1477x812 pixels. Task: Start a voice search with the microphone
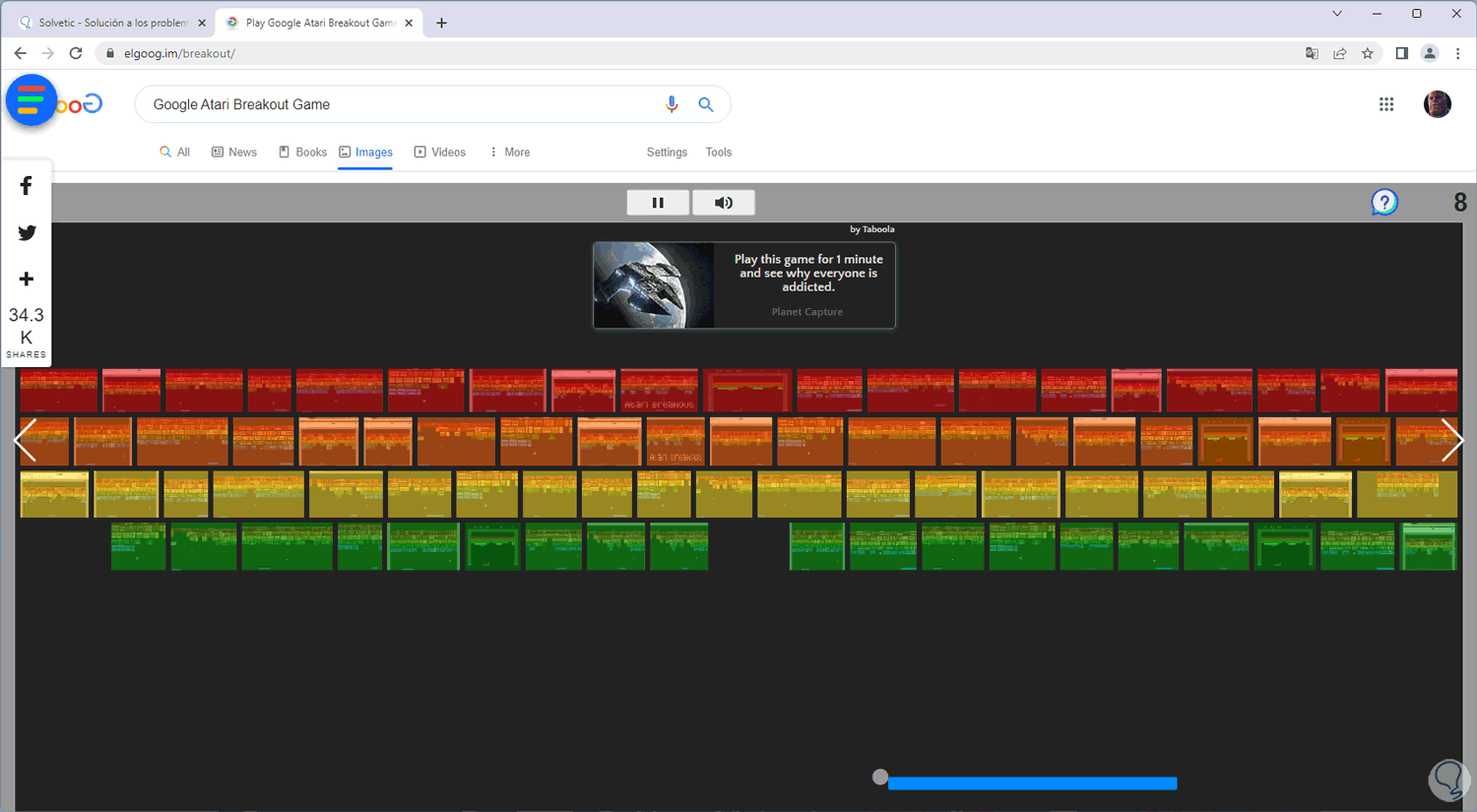click(672, 104)
